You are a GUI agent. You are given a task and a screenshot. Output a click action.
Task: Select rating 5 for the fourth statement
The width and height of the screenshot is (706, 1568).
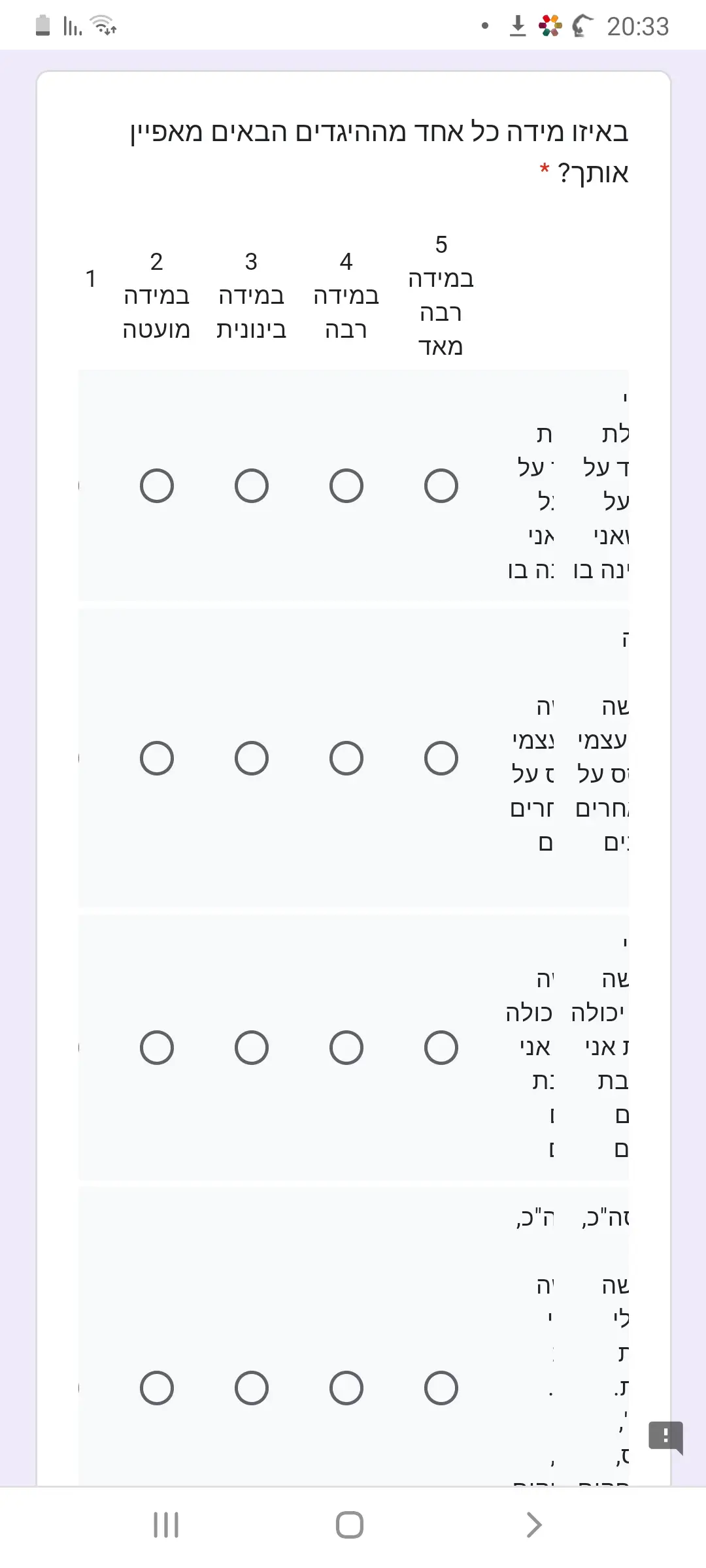(x=441, y=1388)
